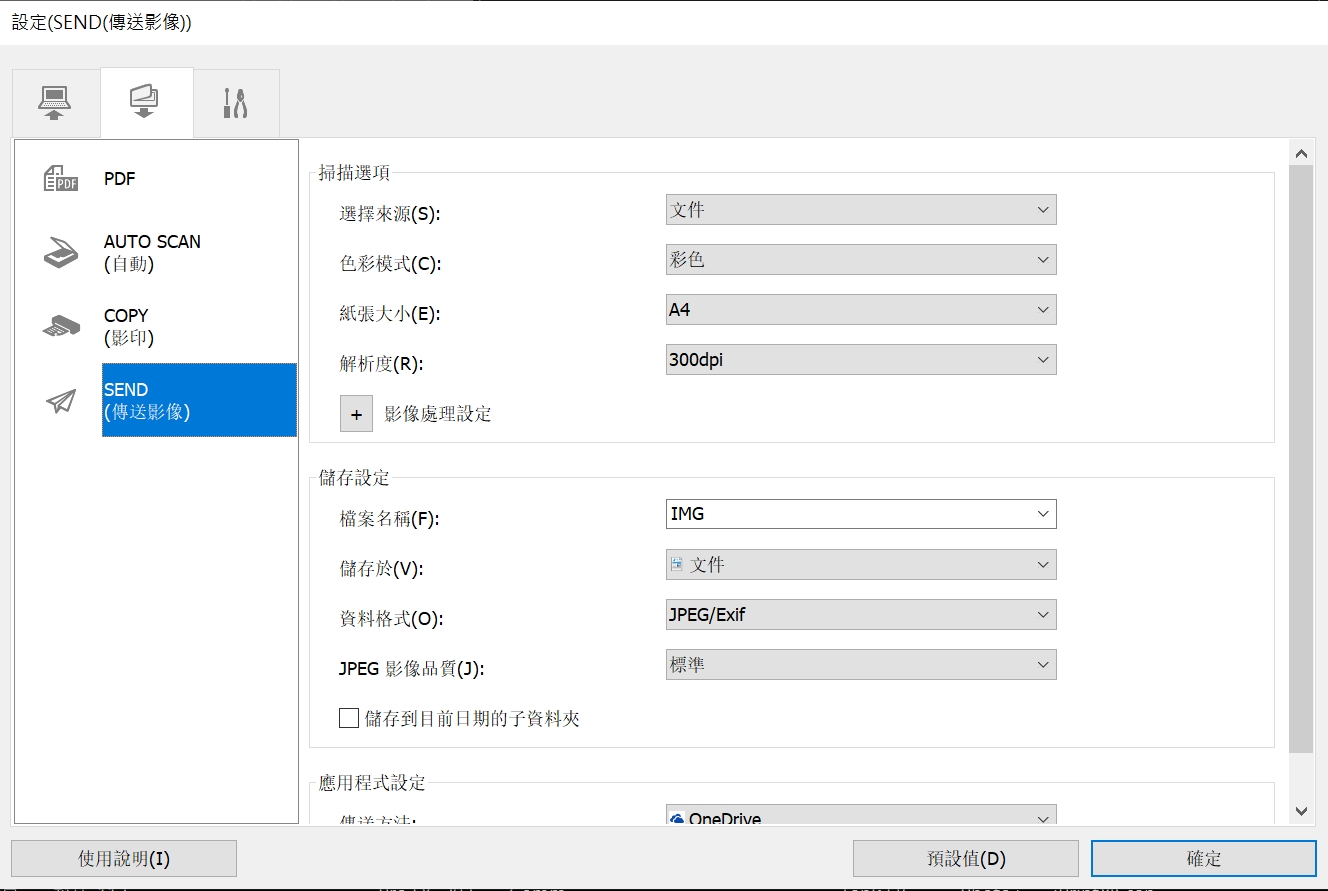The image size is (1328, 891).
Task: Open the 選擇來源 source dropdown
Action: (861, 210)
